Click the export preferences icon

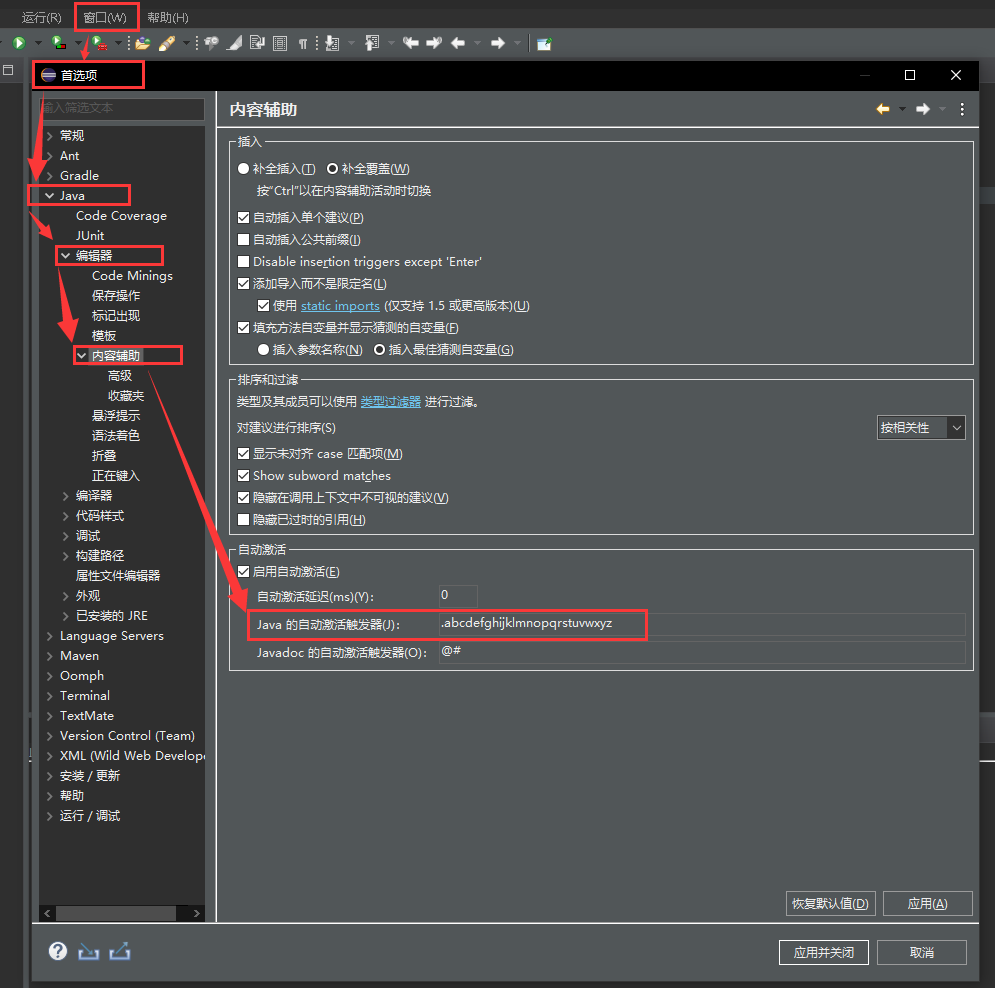point(120,951)
